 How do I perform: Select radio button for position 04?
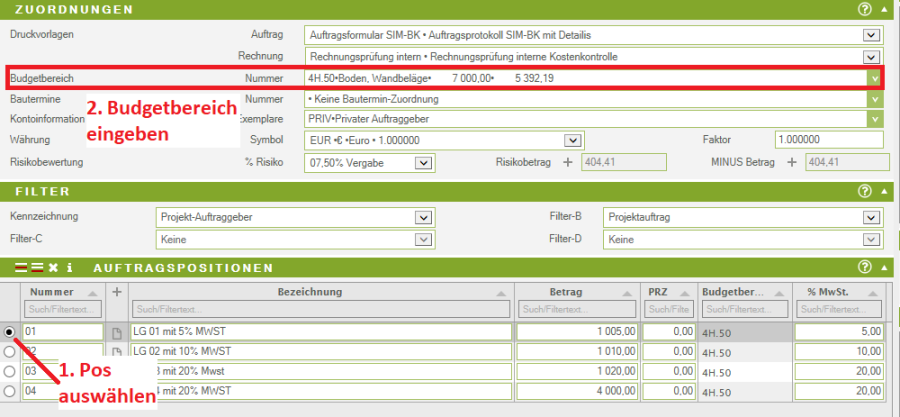coord(10,390)
